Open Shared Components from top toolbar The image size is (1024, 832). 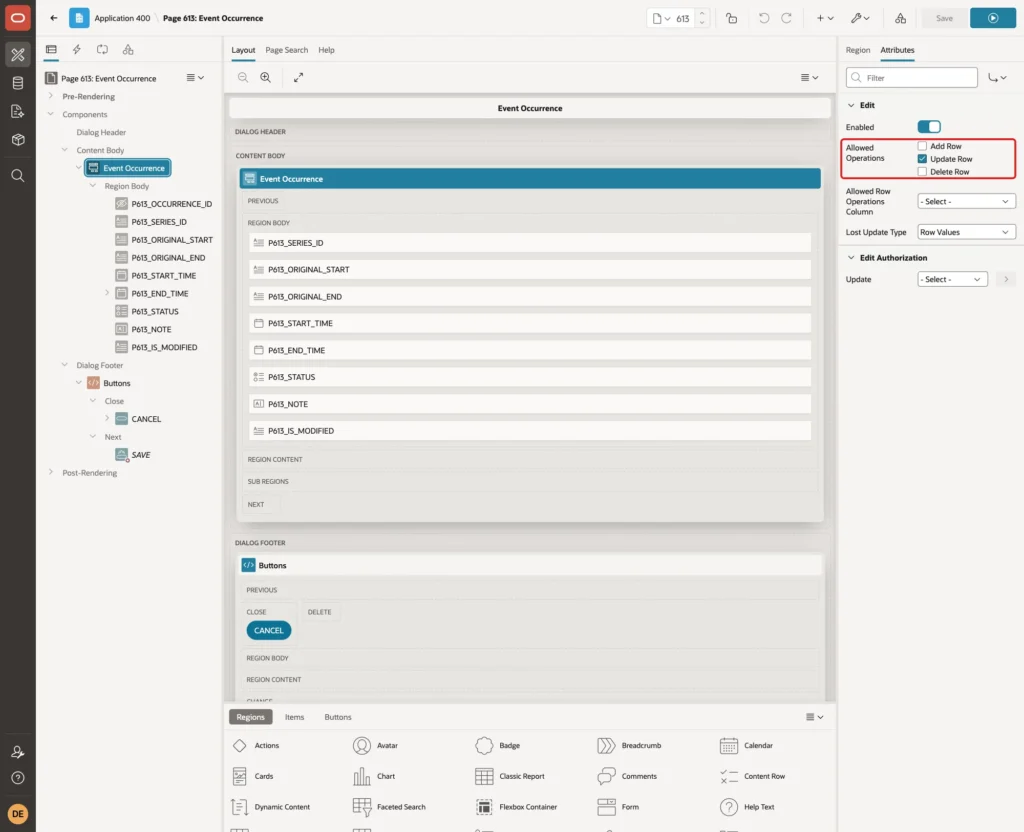[900, 18]
